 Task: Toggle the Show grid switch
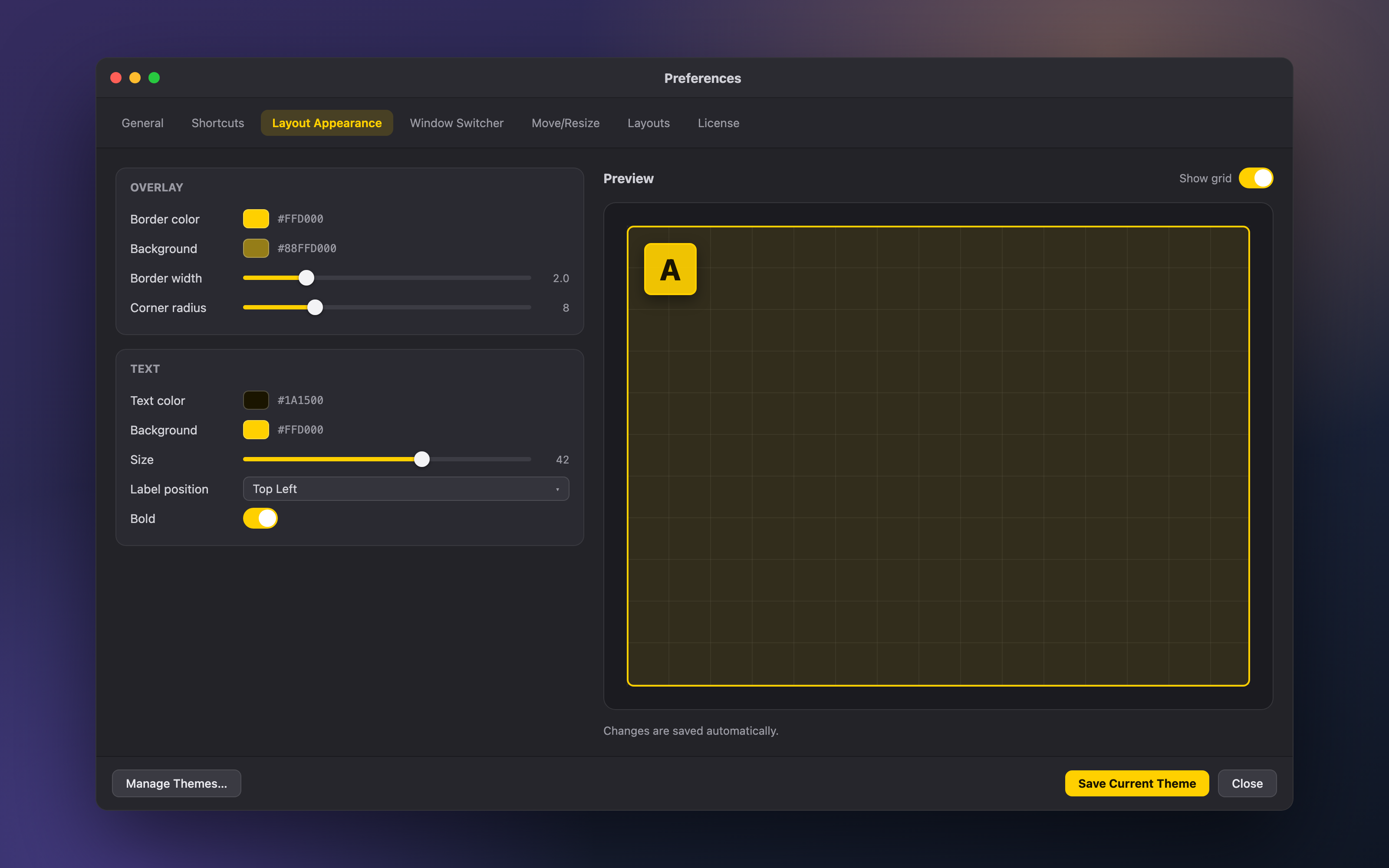[x=1255, y=178]
